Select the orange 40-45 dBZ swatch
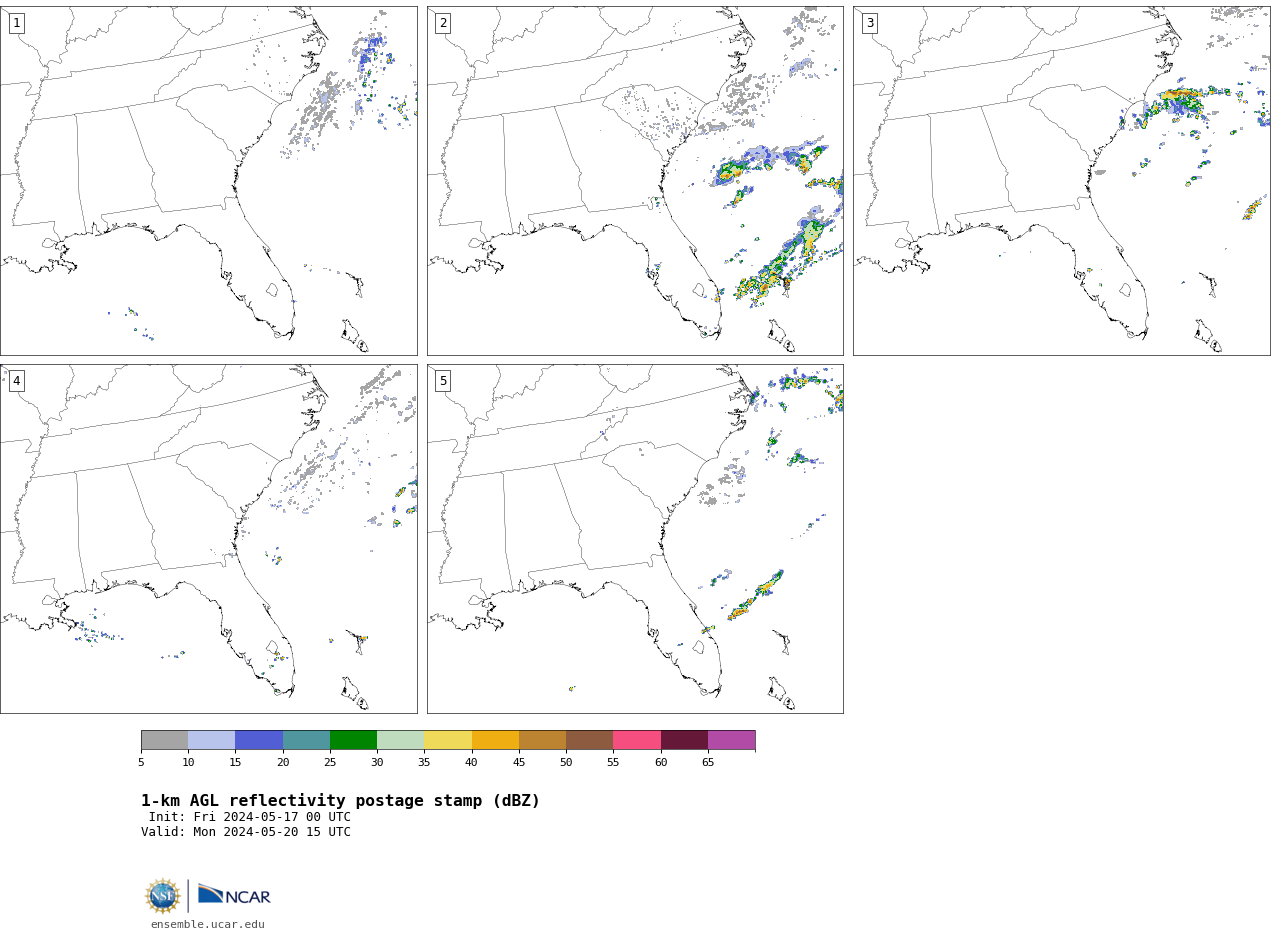The height and width of the screenshot is (936, 1280). click(x=495, y=740)
